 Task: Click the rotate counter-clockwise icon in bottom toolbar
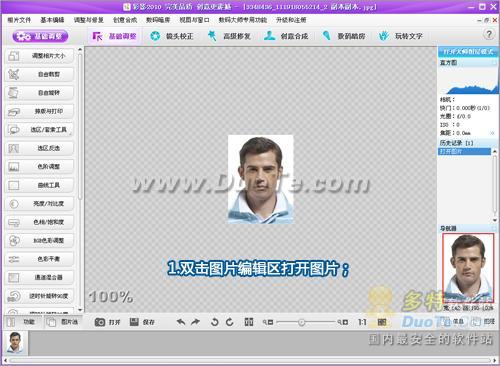click(215, 322)
